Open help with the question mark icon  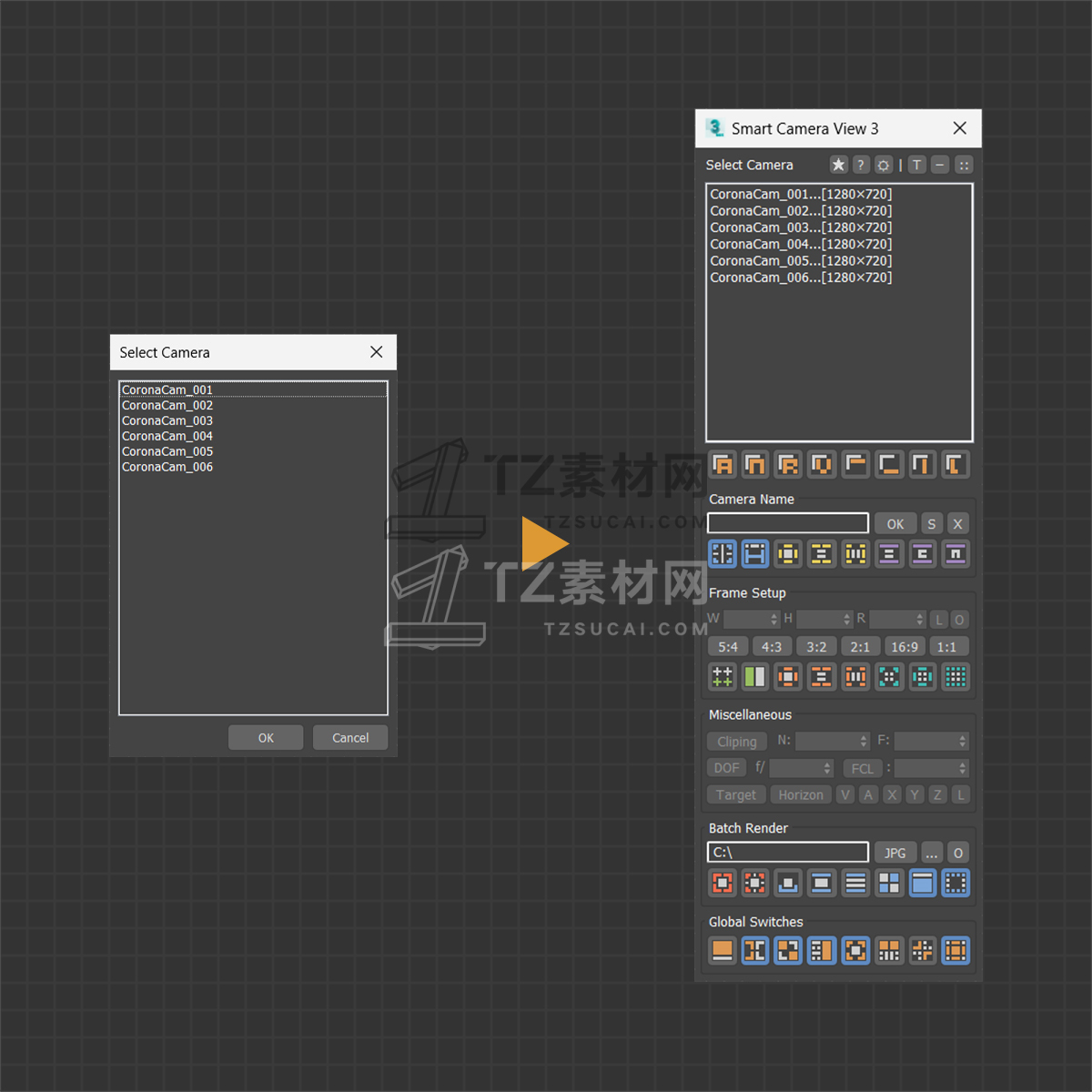pos(861,165)
